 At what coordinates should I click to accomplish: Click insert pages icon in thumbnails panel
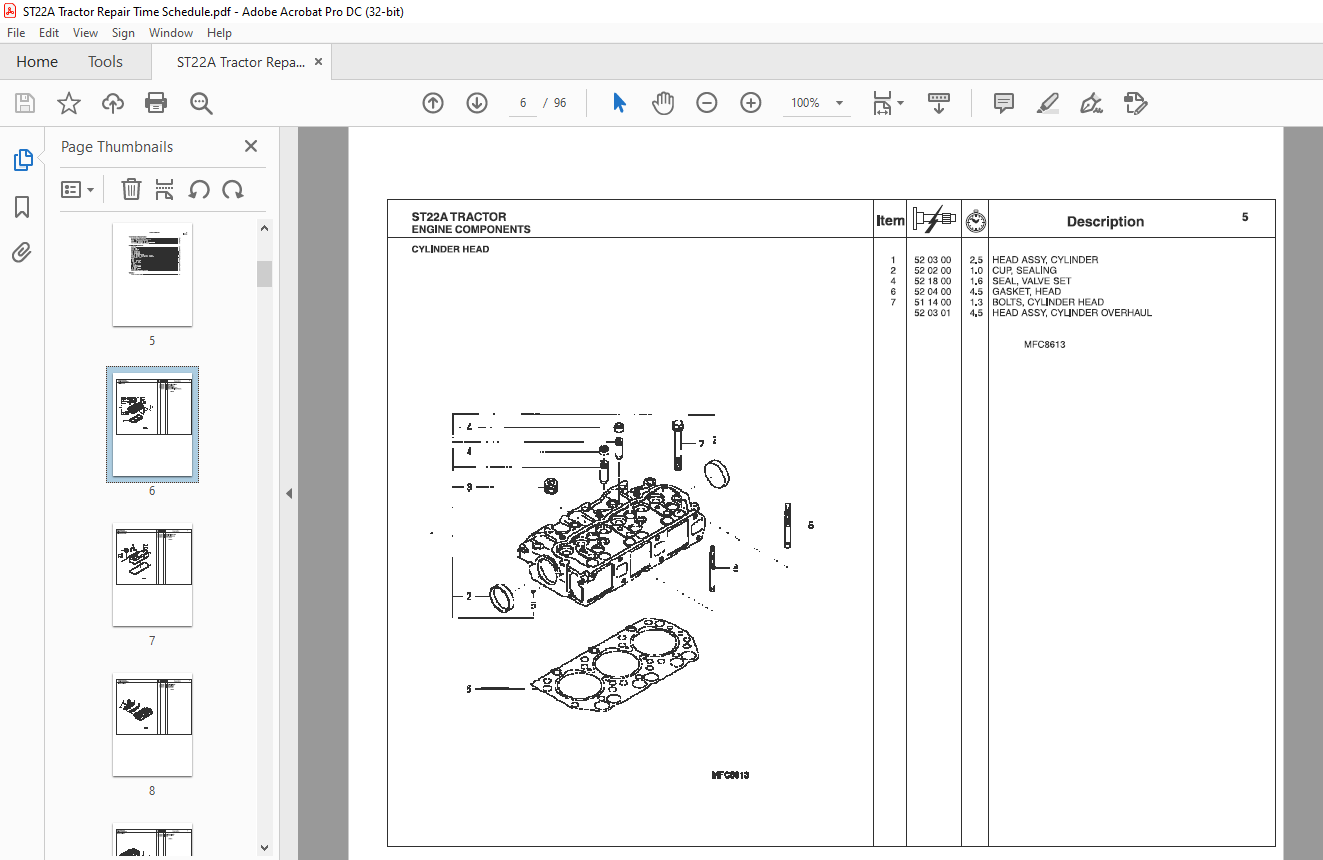165,189
